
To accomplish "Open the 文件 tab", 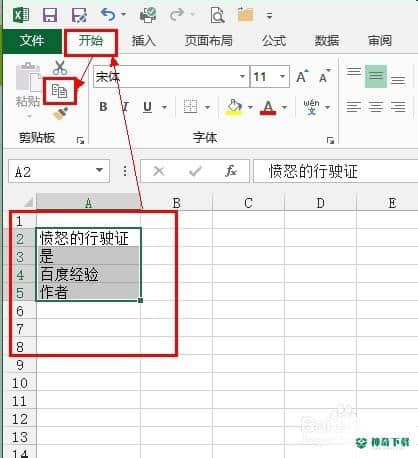I will click(32, 41).
